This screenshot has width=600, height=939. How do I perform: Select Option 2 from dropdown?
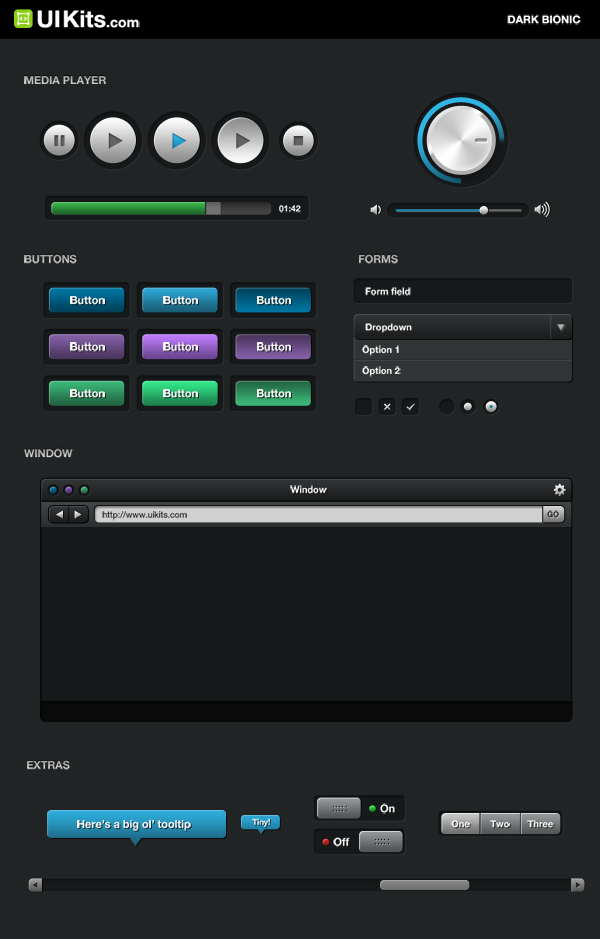(463, 371)
